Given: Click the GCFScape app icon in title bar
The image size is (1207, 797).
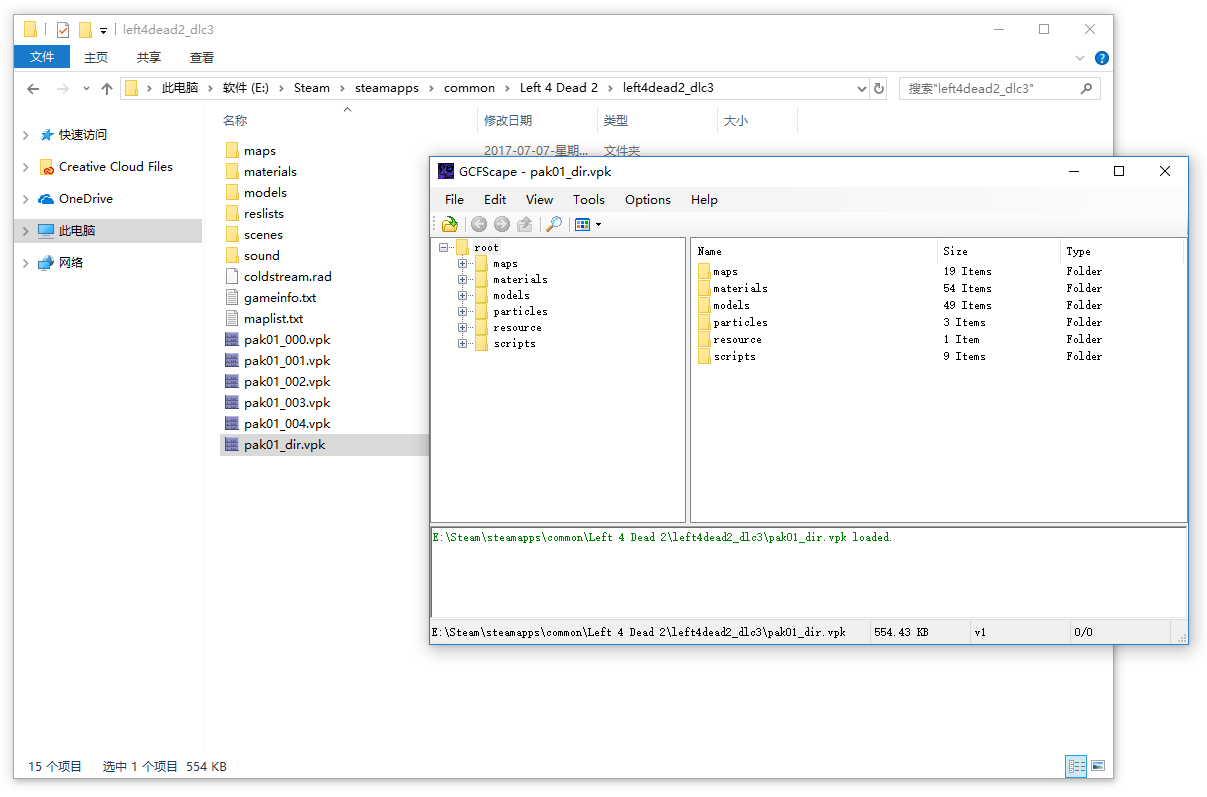Looking at the screenshot, I should (x=446, y=171).
